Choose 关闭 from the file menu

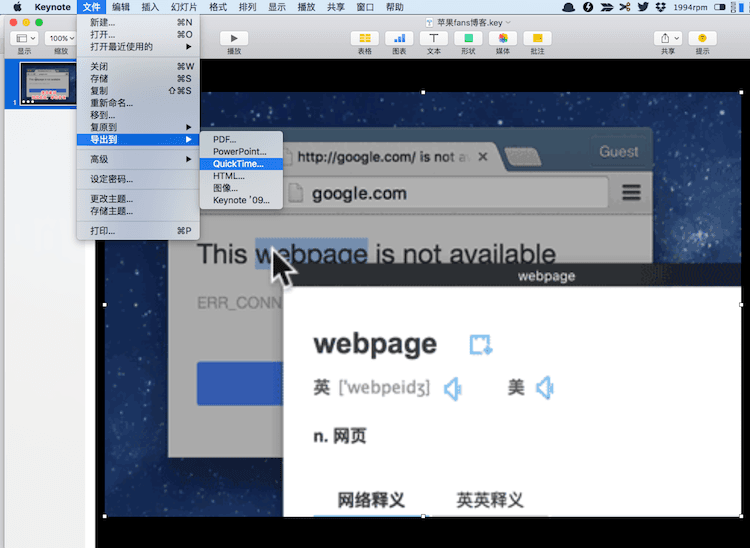(x=138, y=66)
